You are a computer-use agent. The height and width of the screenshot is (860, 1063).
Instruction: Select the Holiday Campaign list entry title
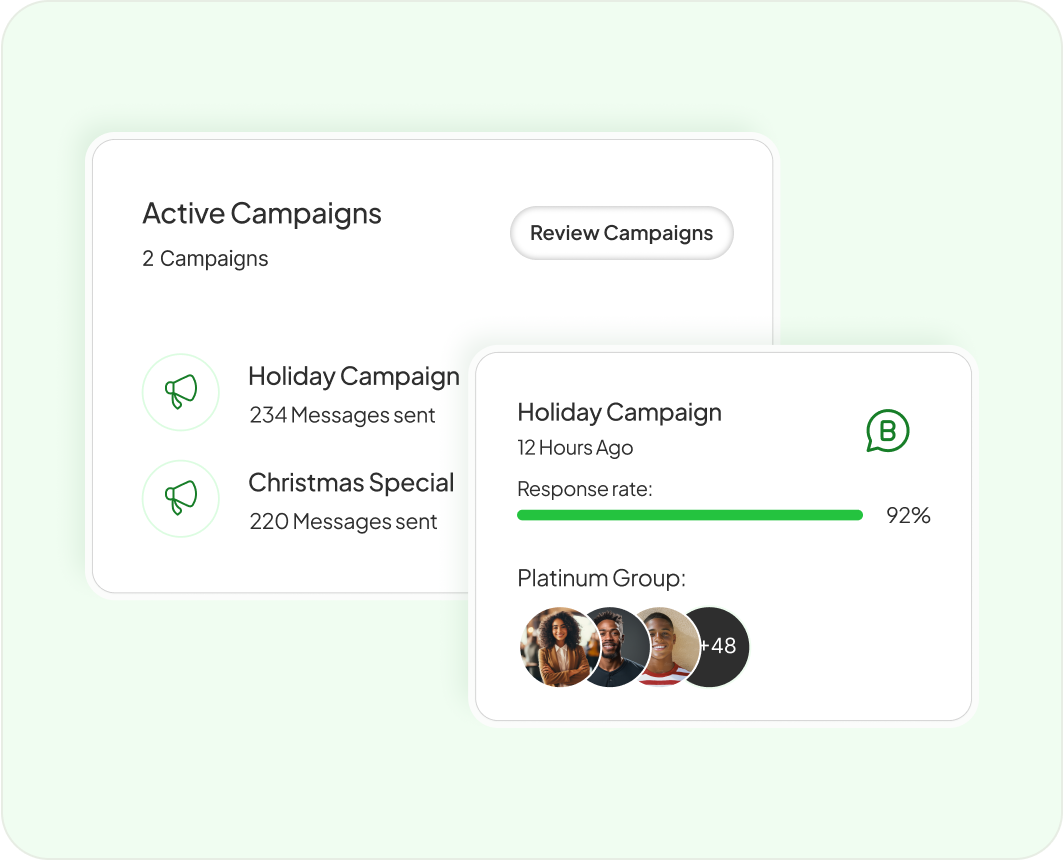(x=353, y=377)
